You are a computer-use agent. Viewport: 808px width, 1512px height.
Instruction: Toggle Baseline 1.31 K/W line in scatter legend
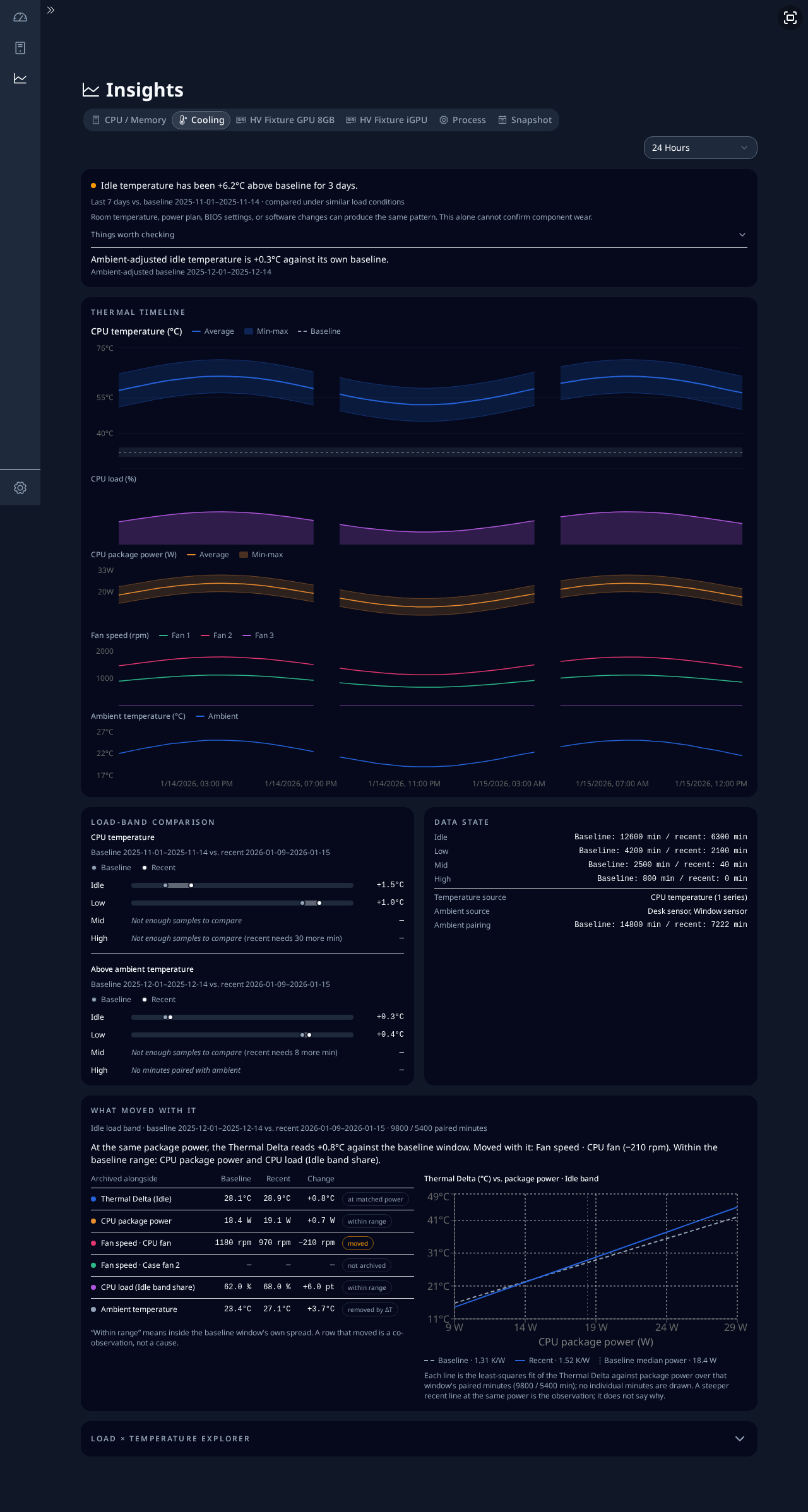(x=465, y=1361)
